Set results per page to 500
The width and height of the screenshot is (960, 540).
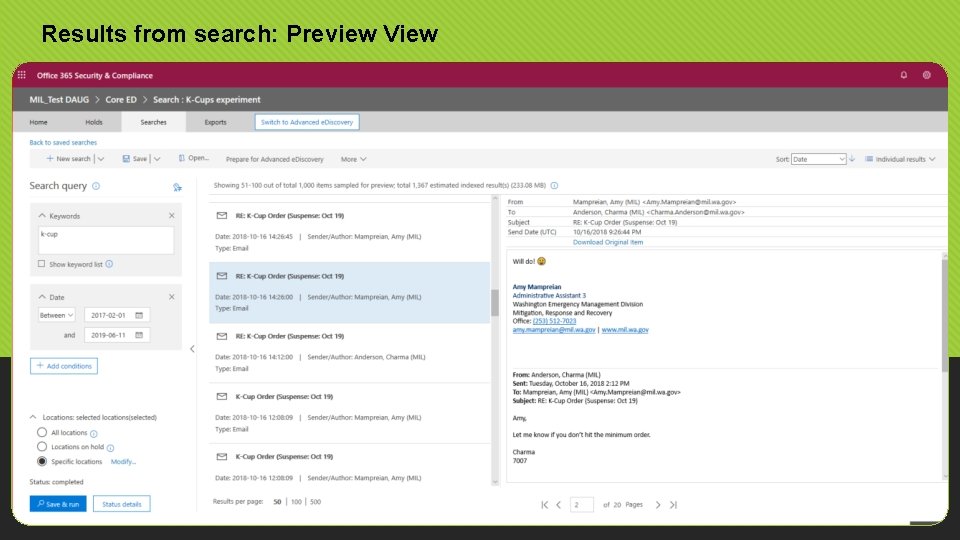pos(315,501)
